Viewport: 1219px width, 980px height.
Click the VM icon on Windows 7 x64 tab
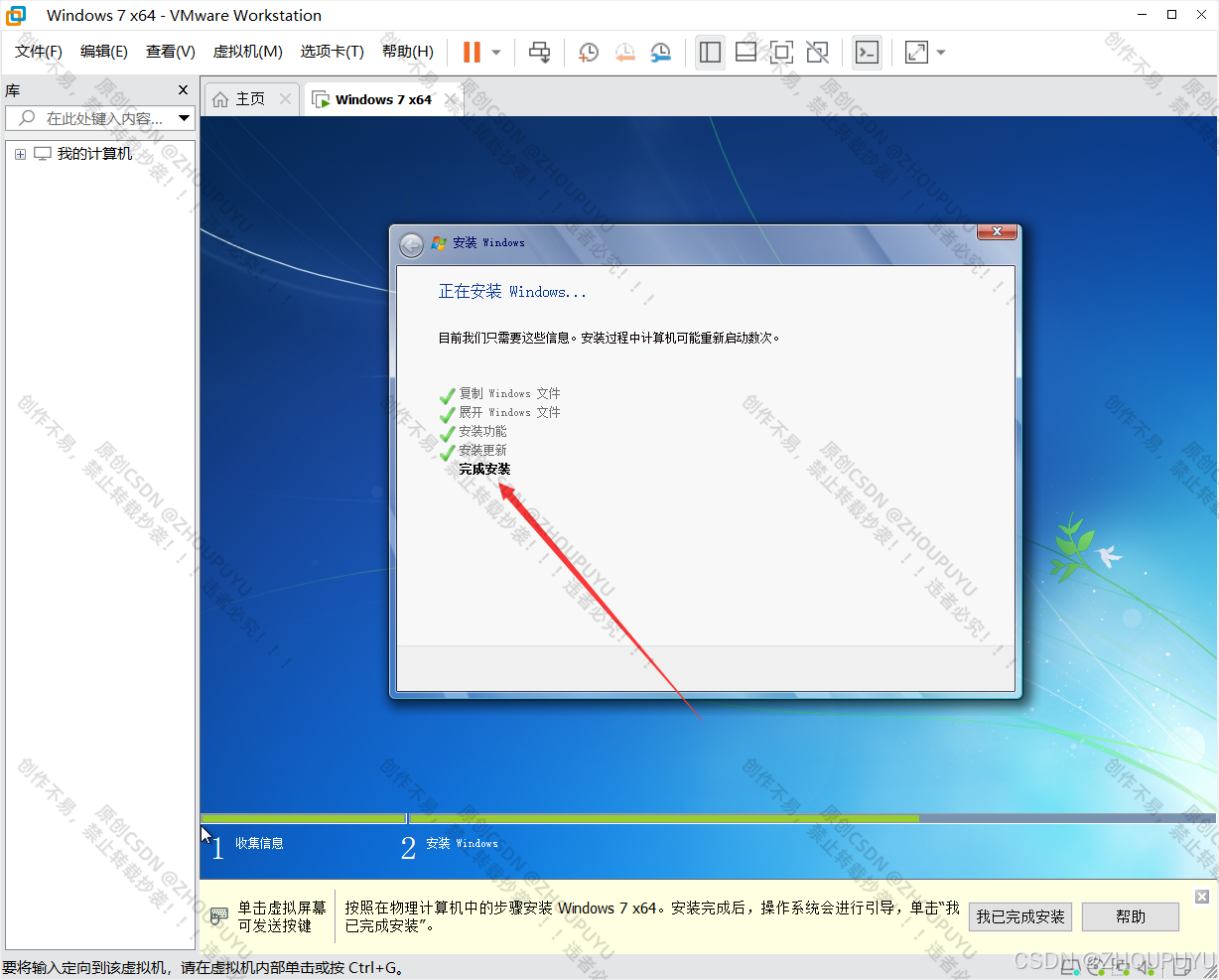point(321,99)
